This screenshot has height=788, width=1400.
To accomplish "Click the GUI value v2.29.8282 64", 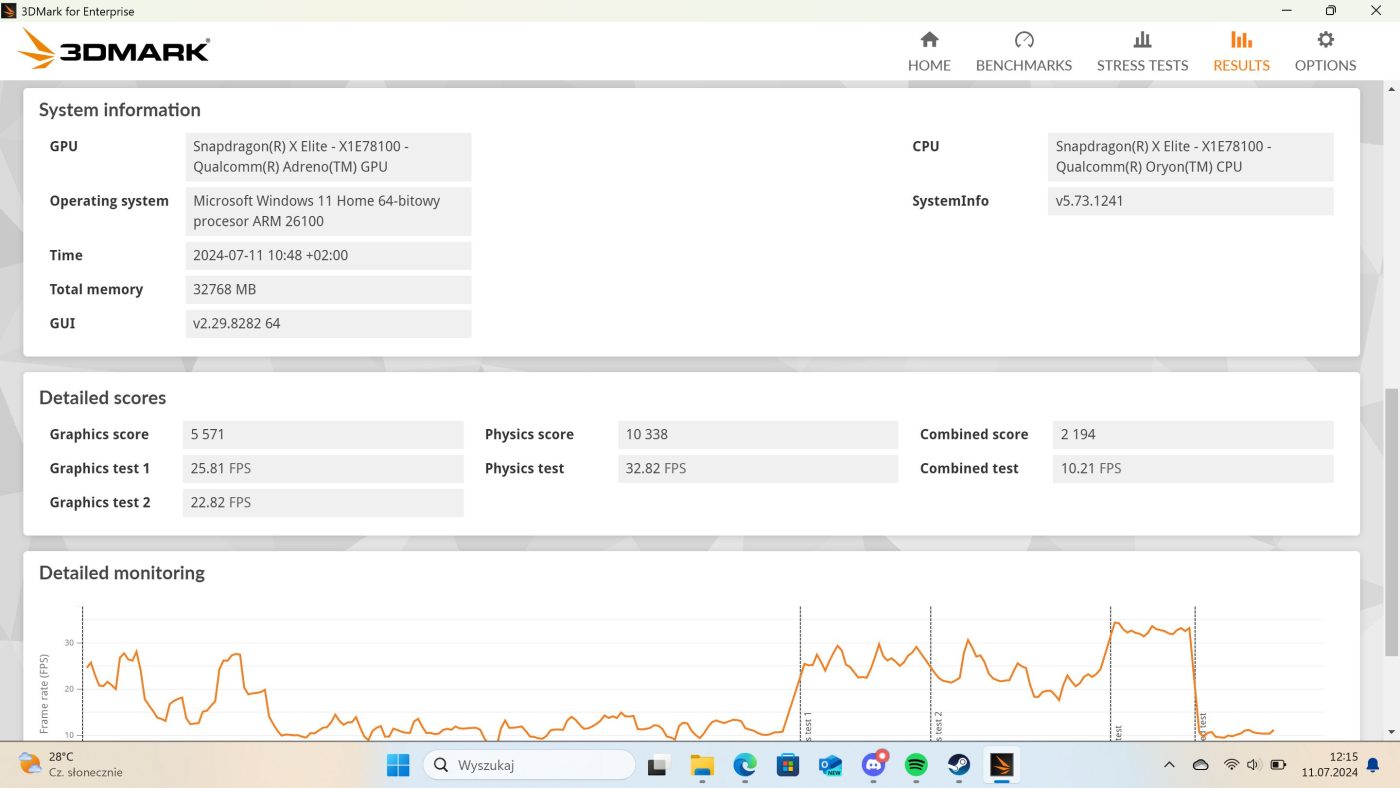I will pos(328,323).
